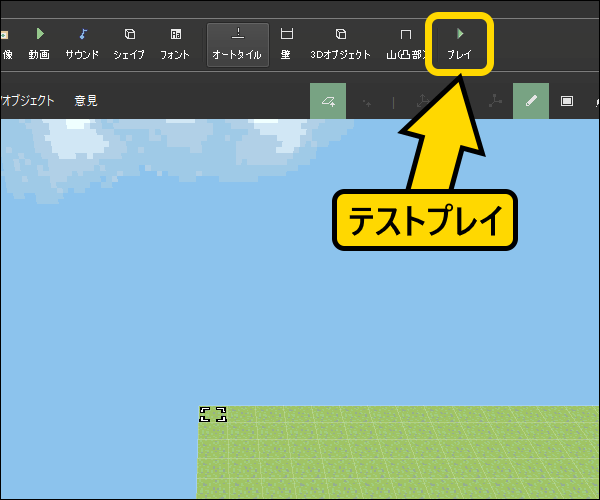This screenshot has height=500, width=600.
Task: Click the bracket cursor on the grass edge
Action: [x=213, y=414]
